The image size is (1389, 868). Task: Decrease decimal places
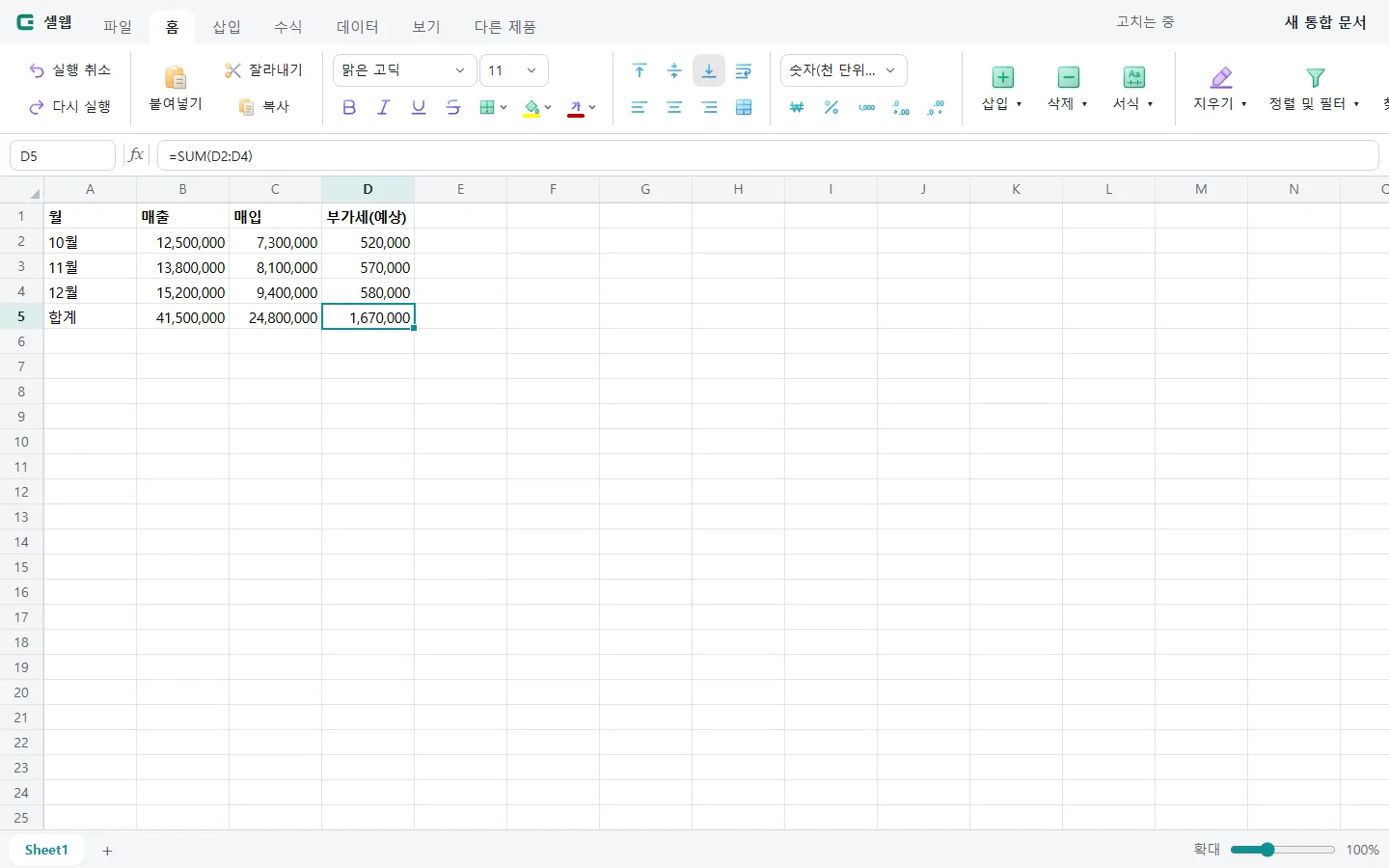(x=936, y=108)
